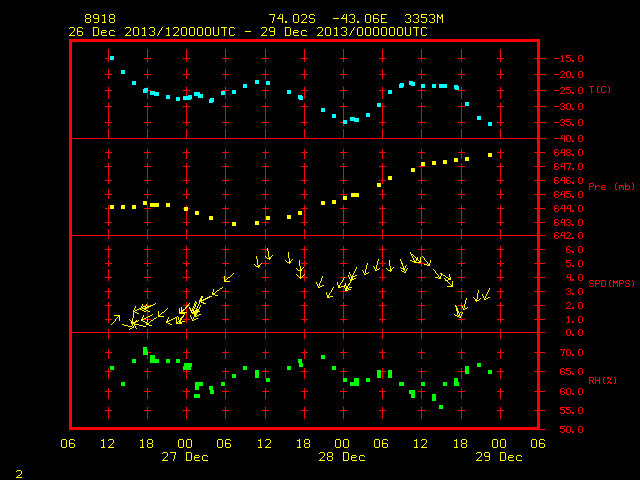Click station ID 8918 in header
Screen dimensions: 640x480
[100, 19]
